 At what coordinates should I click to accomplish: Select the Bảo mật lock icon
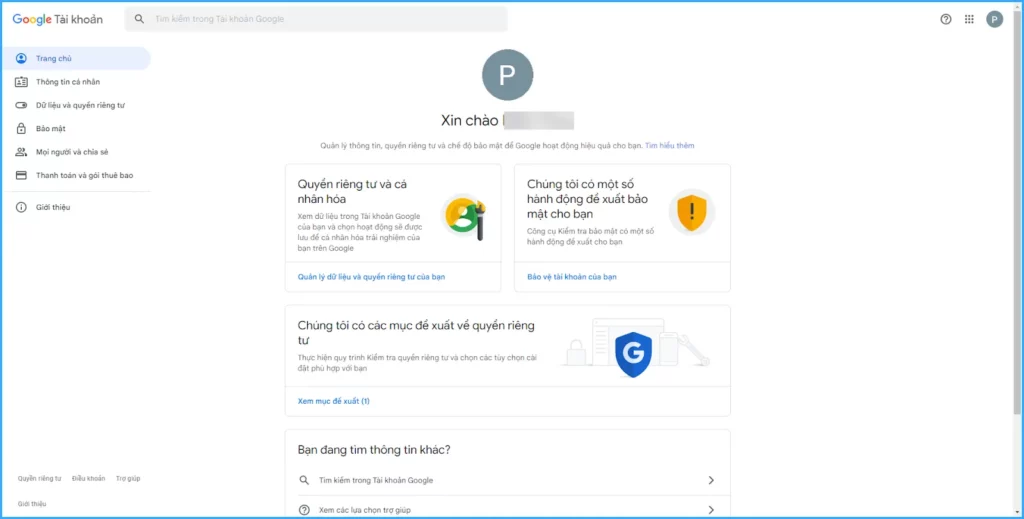coord(22,129)
